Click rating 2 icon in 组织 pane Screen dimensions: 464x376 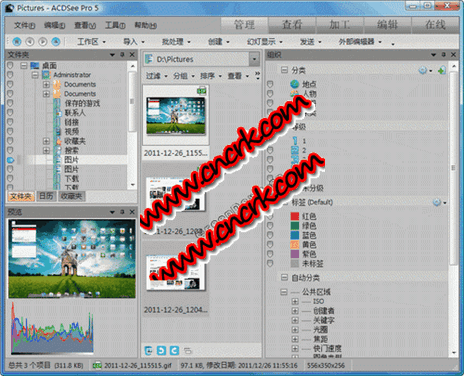coord(295,150)
